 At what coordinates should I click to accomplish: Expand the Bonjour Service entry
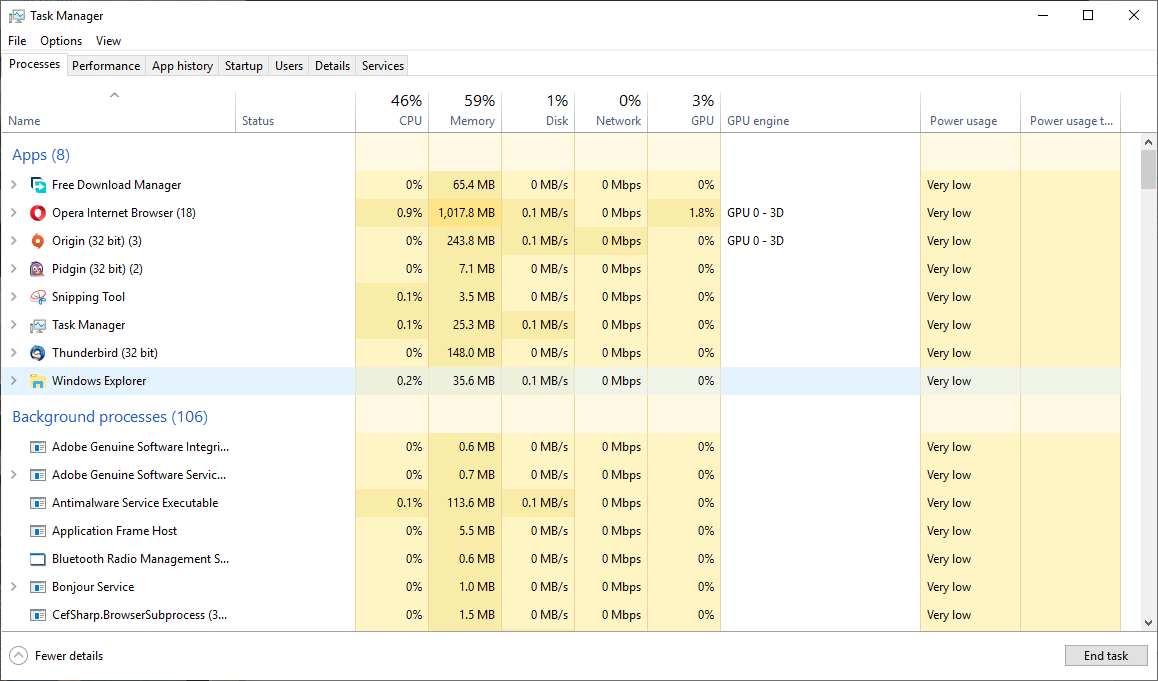[x=13, y=587]
